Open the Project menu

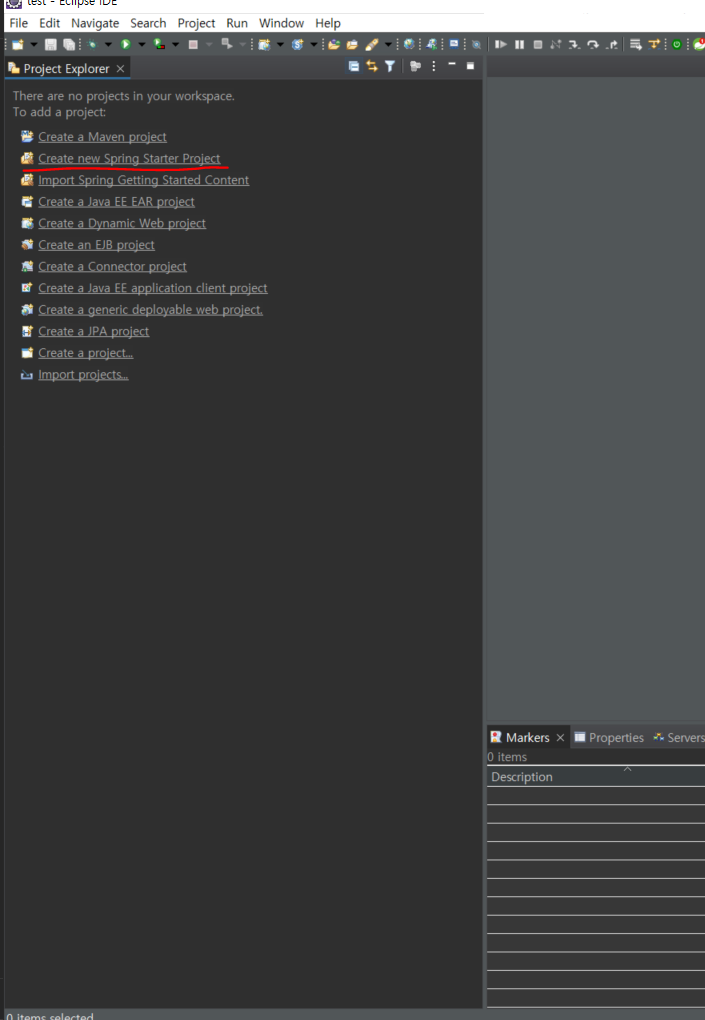coord(196,23)
